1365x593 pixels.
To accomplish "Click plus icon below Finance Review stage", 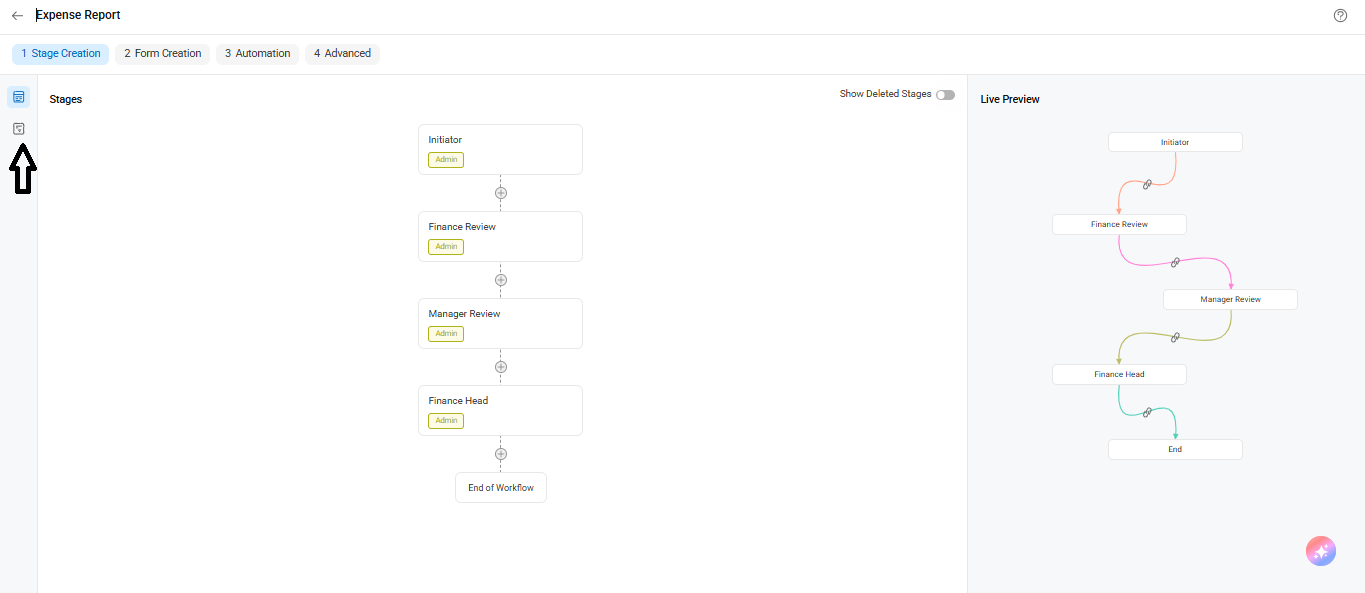I will click(501, 280).
